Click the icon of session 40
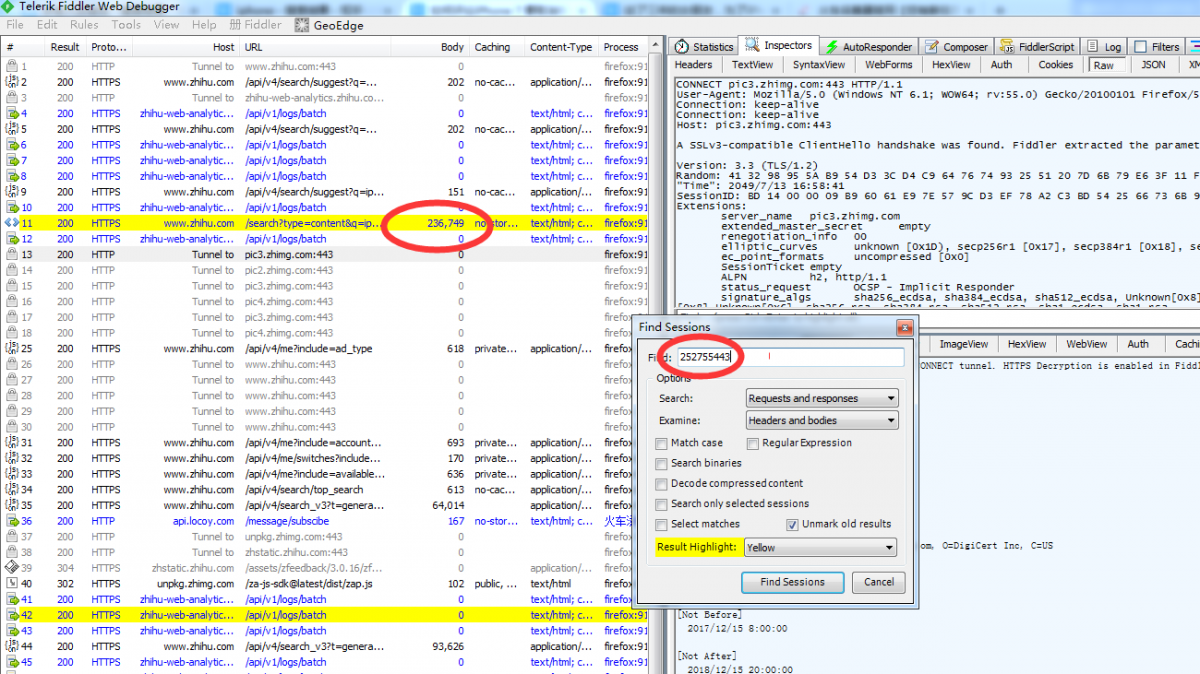The height and width of the screenshot is (674, 1200). click(x=11, y=584)
